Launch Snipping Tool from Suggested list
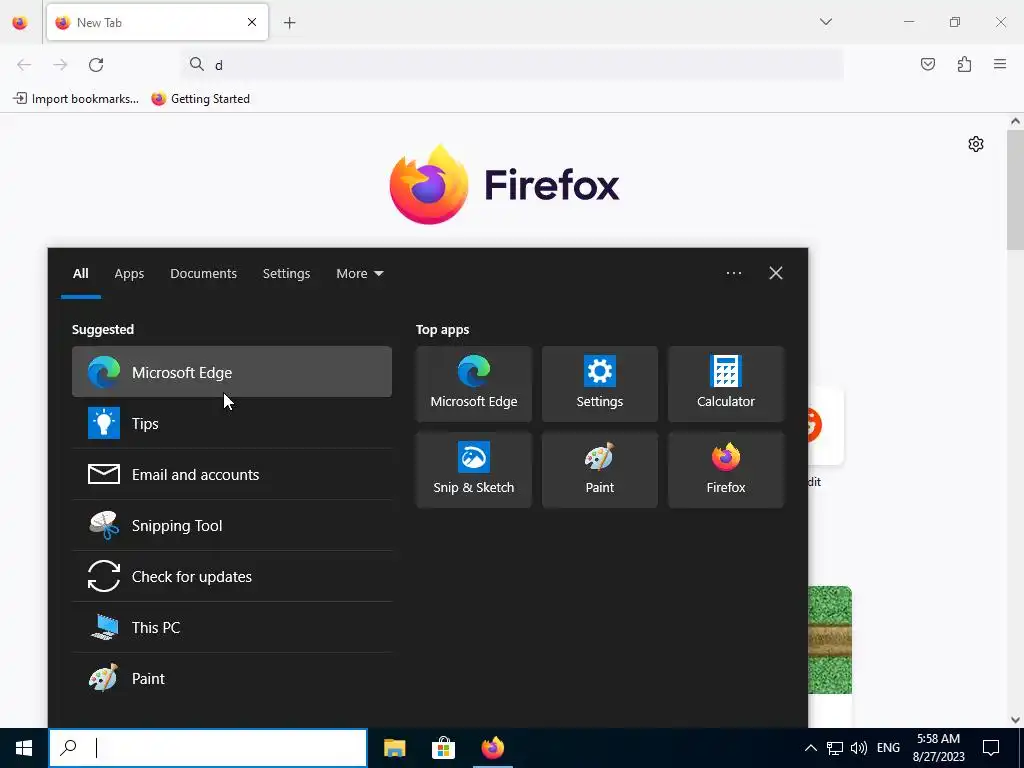Viewport: 1024px width, 768px height. point(231,525)
